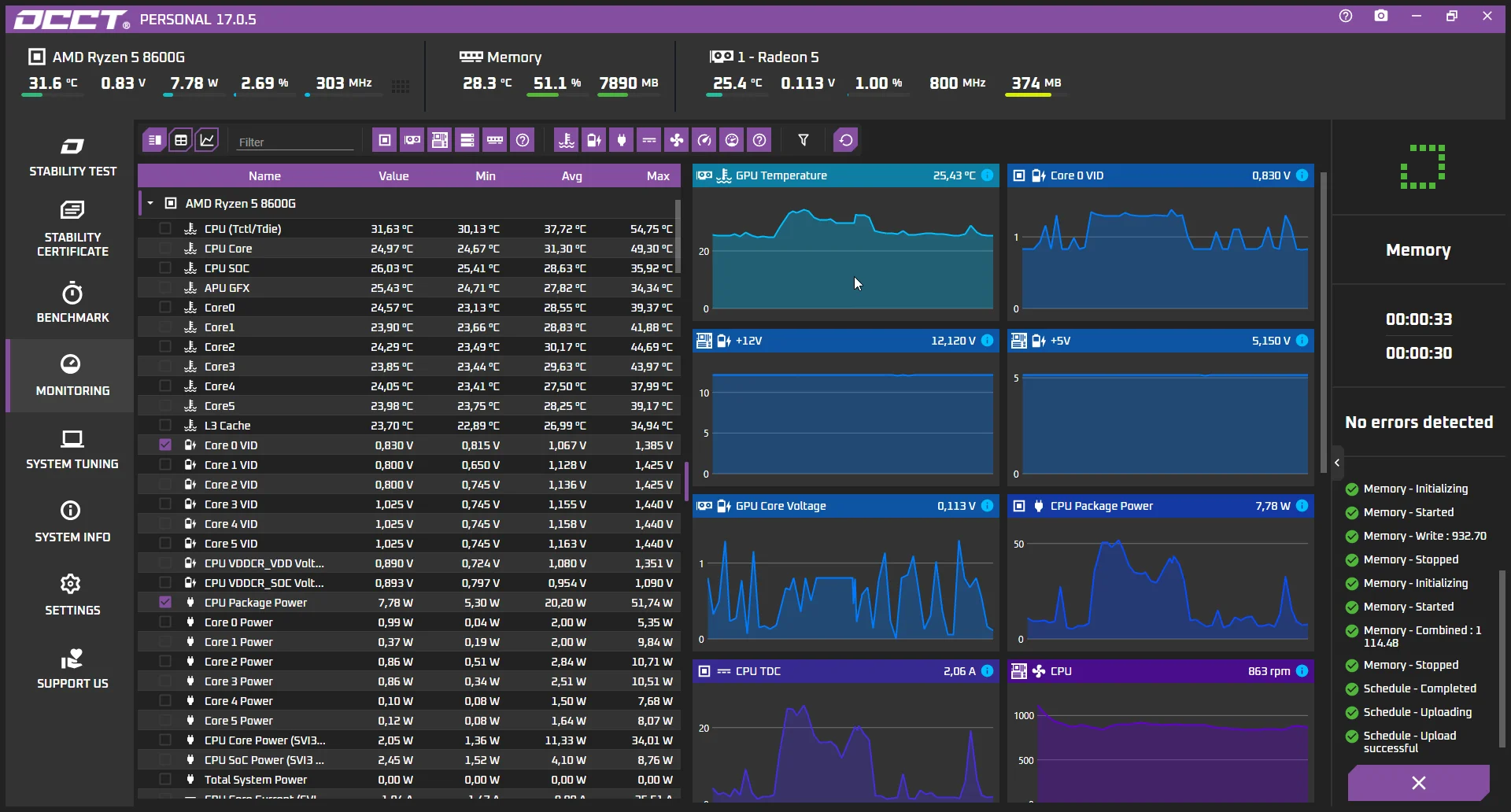Toggle the speedometer sensor type filter
The width and height of the screenshot is (1511, 812).
[704, 140]
